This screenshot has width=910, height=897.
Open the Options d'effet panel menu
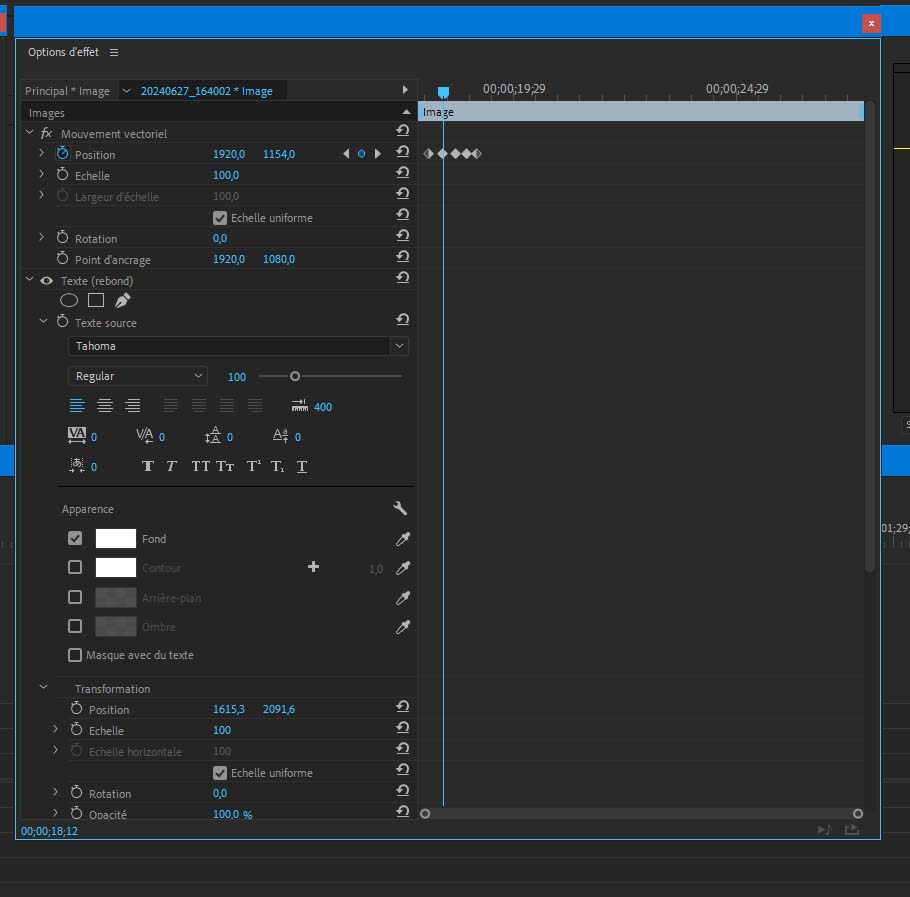click(x=114, y=52)
